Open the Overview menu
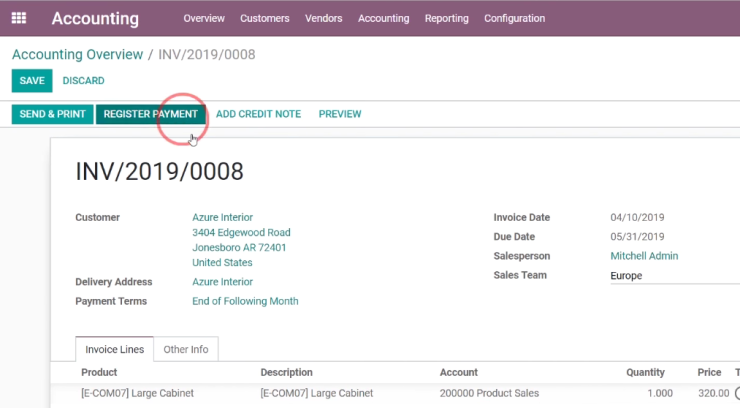This screenshot has height=408, width=740. coord(204,18)
